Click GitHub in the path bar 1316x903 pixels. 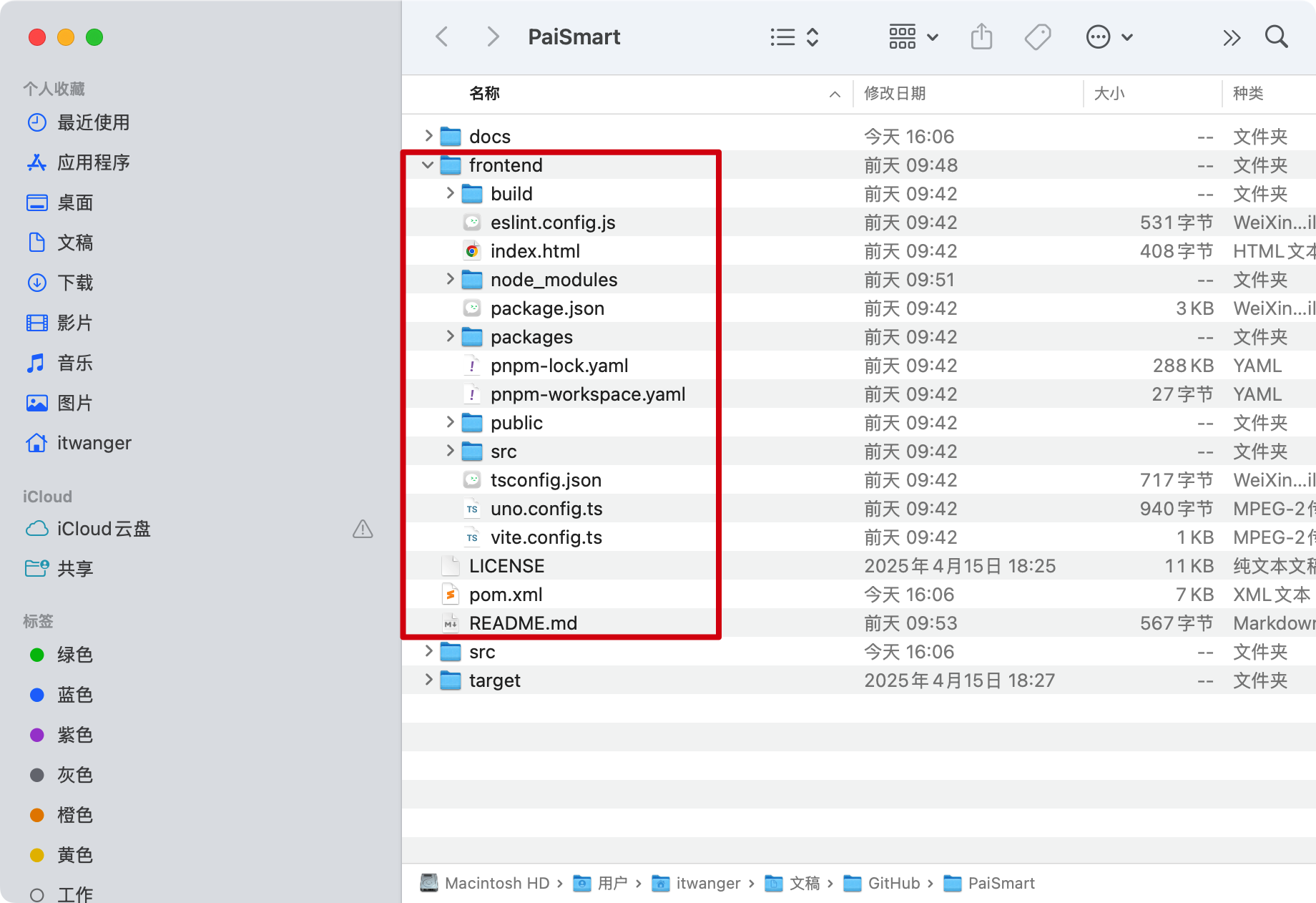point(893,883)
